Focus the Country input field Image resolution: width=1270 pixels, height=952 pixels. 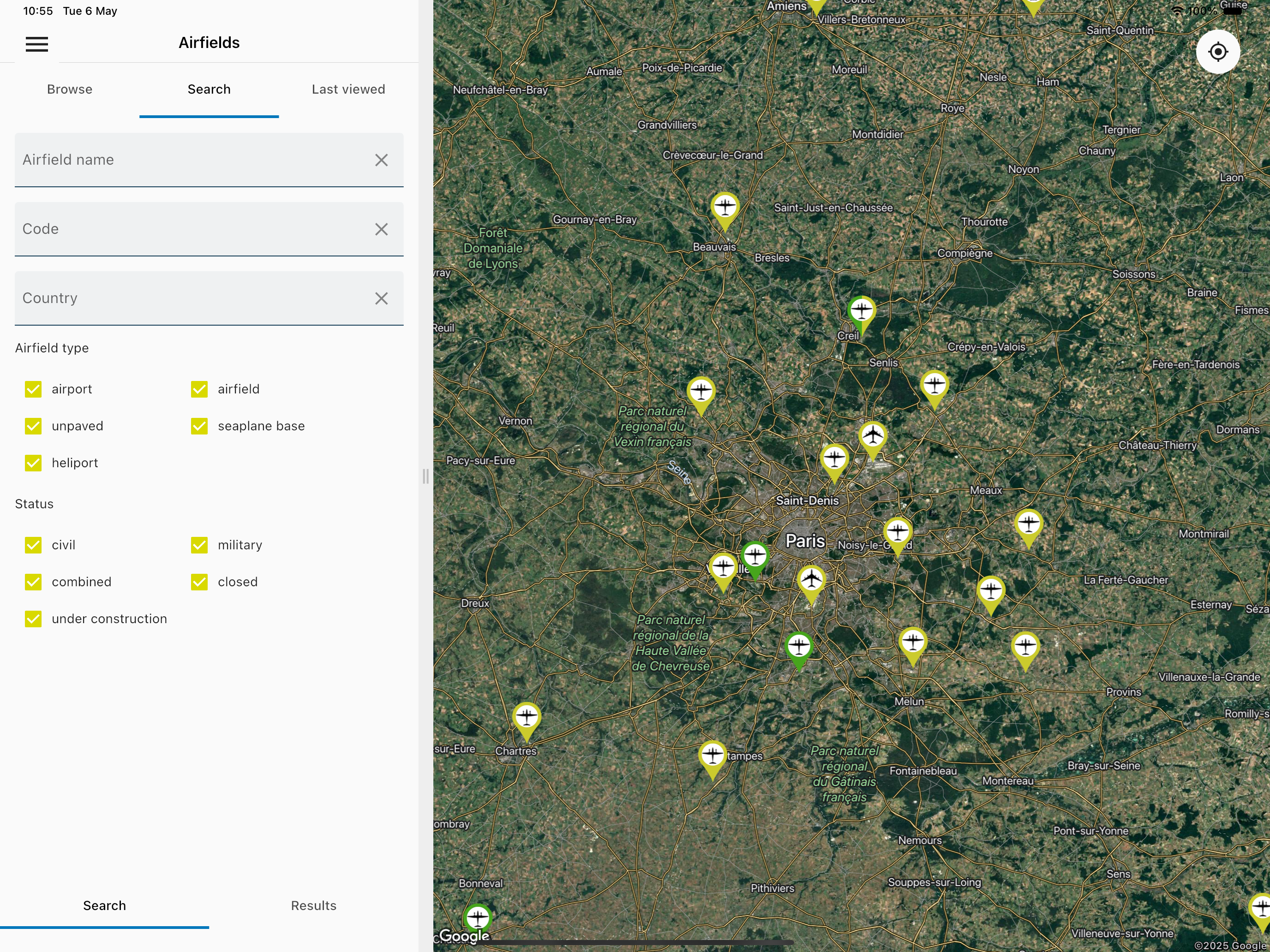(x=209, y=298)
